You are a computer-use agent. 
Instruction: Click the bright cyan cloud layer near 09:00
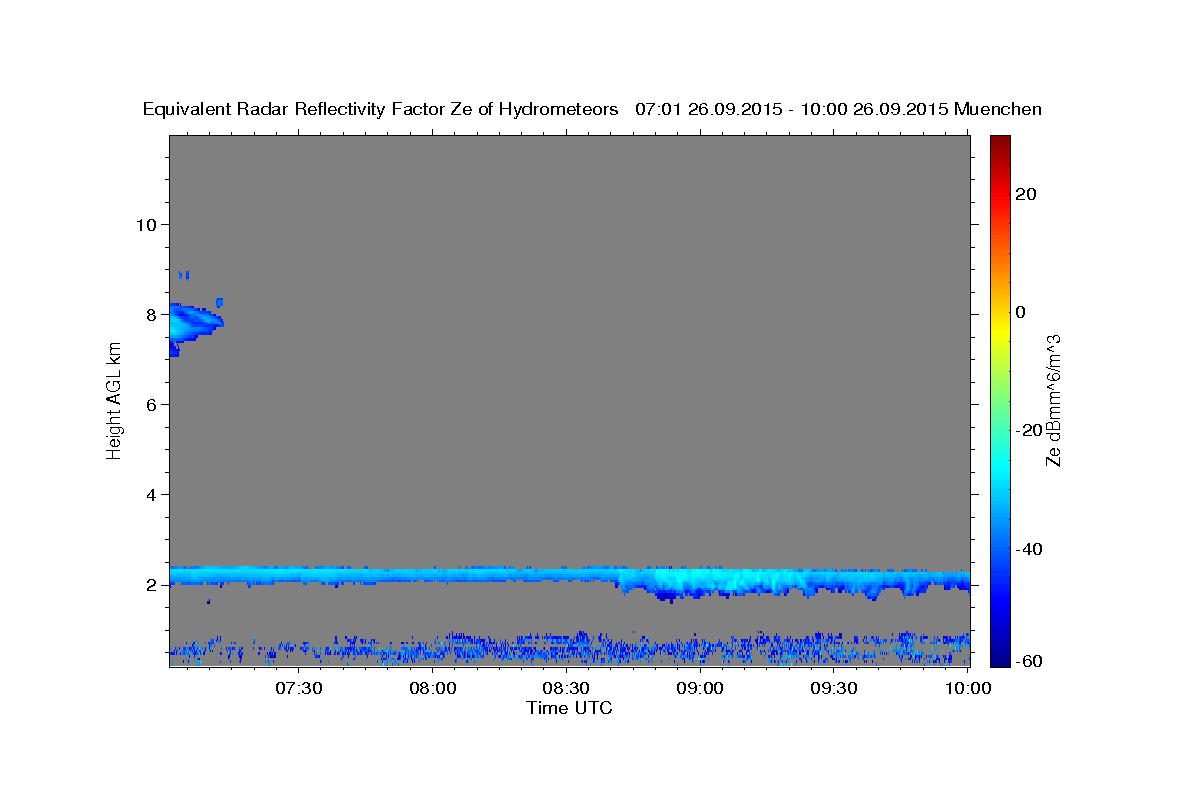click(730, 580)
